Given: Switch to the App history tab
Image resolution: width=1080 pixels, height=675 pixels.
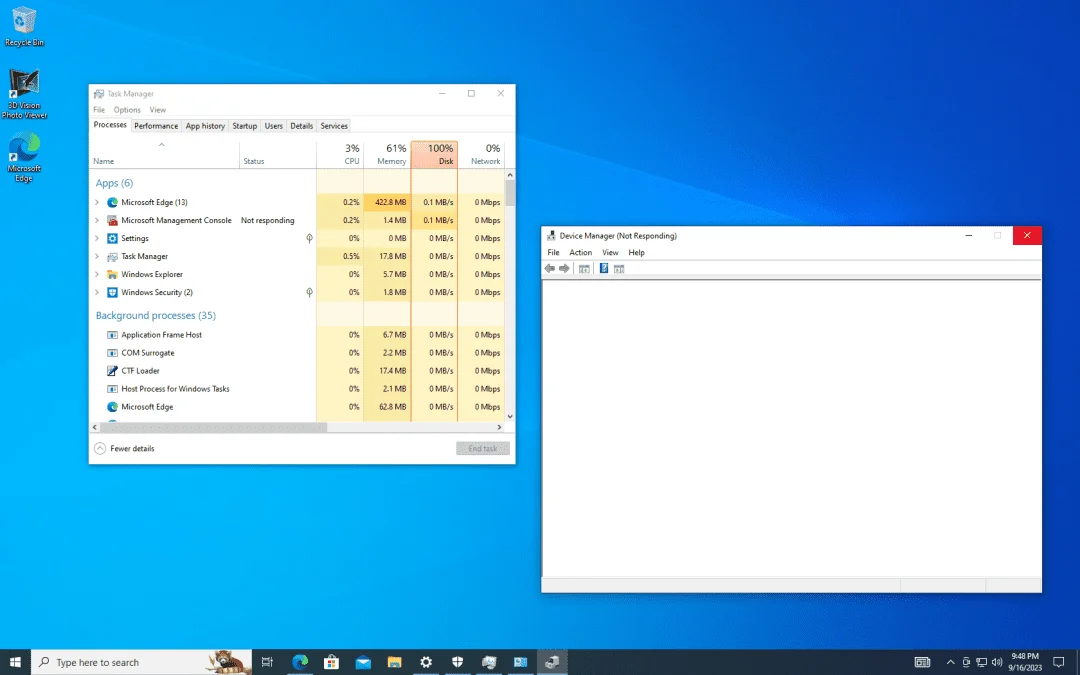Looking at the screenshot, I should point(205,126).
